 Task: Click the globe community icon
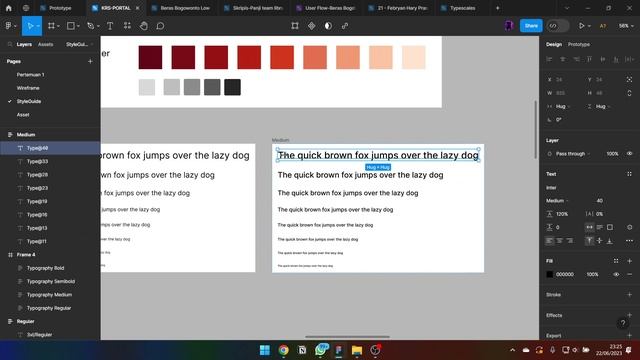pos(26,8)
